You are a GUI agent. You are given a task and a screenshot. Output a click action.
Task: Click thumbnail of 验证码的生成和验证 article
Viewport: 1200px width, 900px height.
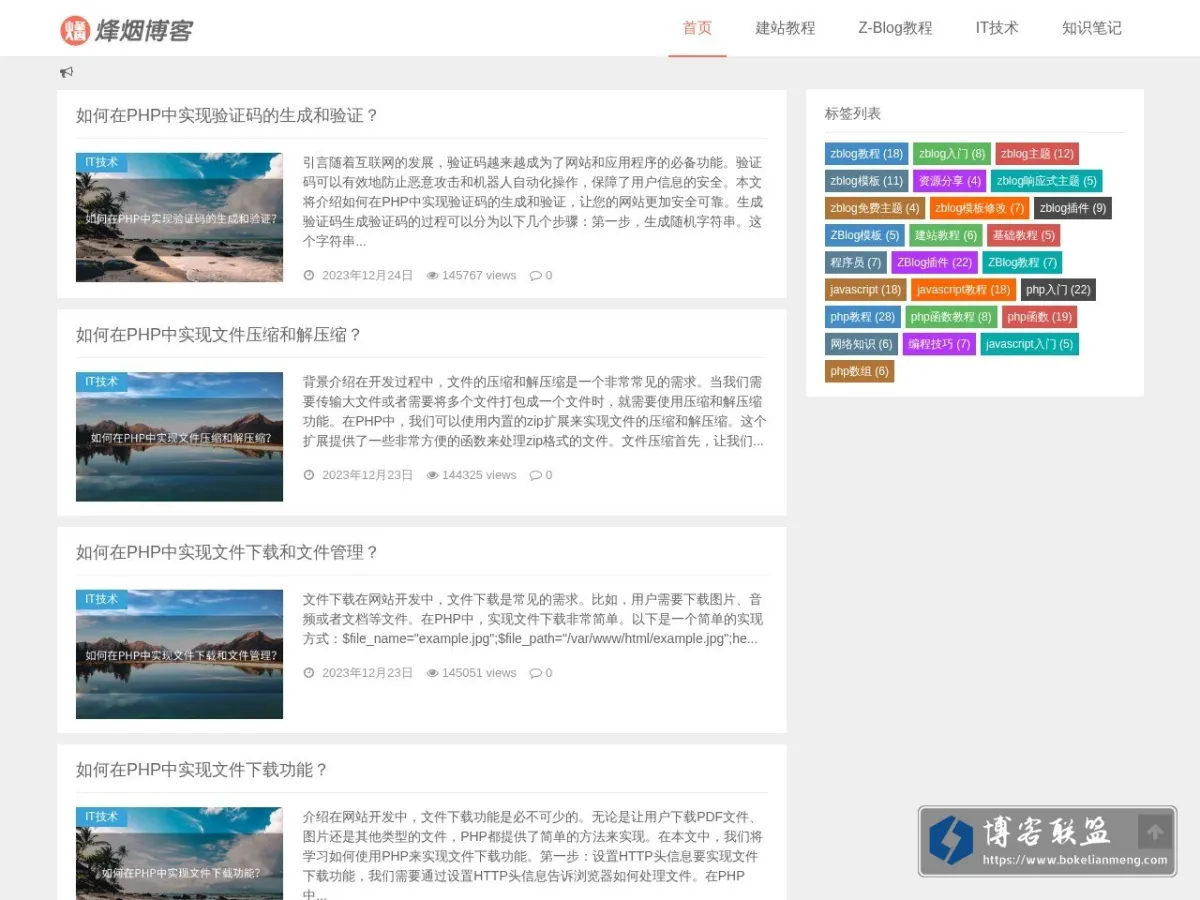tap(179, 217)
